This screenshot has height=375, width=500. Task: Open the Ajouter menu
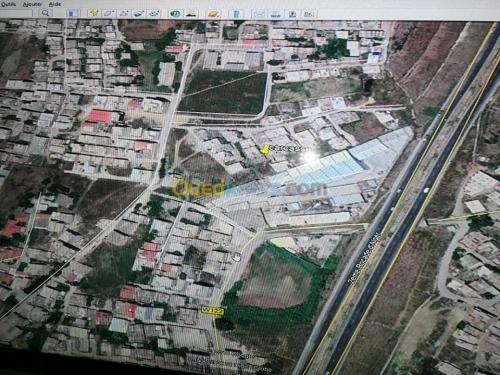pyautogui.click(x=32, y=4)
